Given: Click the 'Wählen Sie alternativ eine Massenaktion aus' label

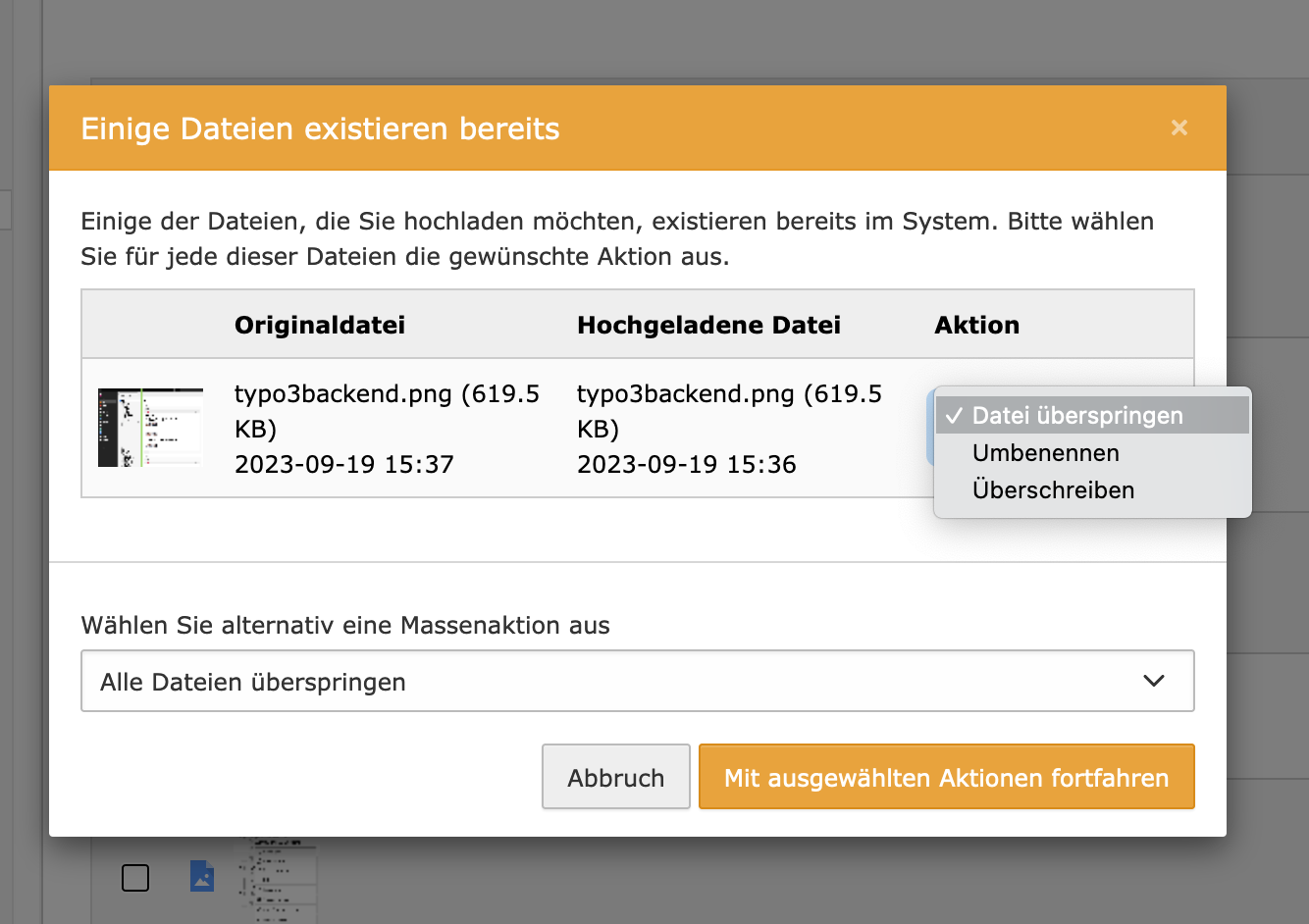Looking at the screenshot, I should coord(345,626).
